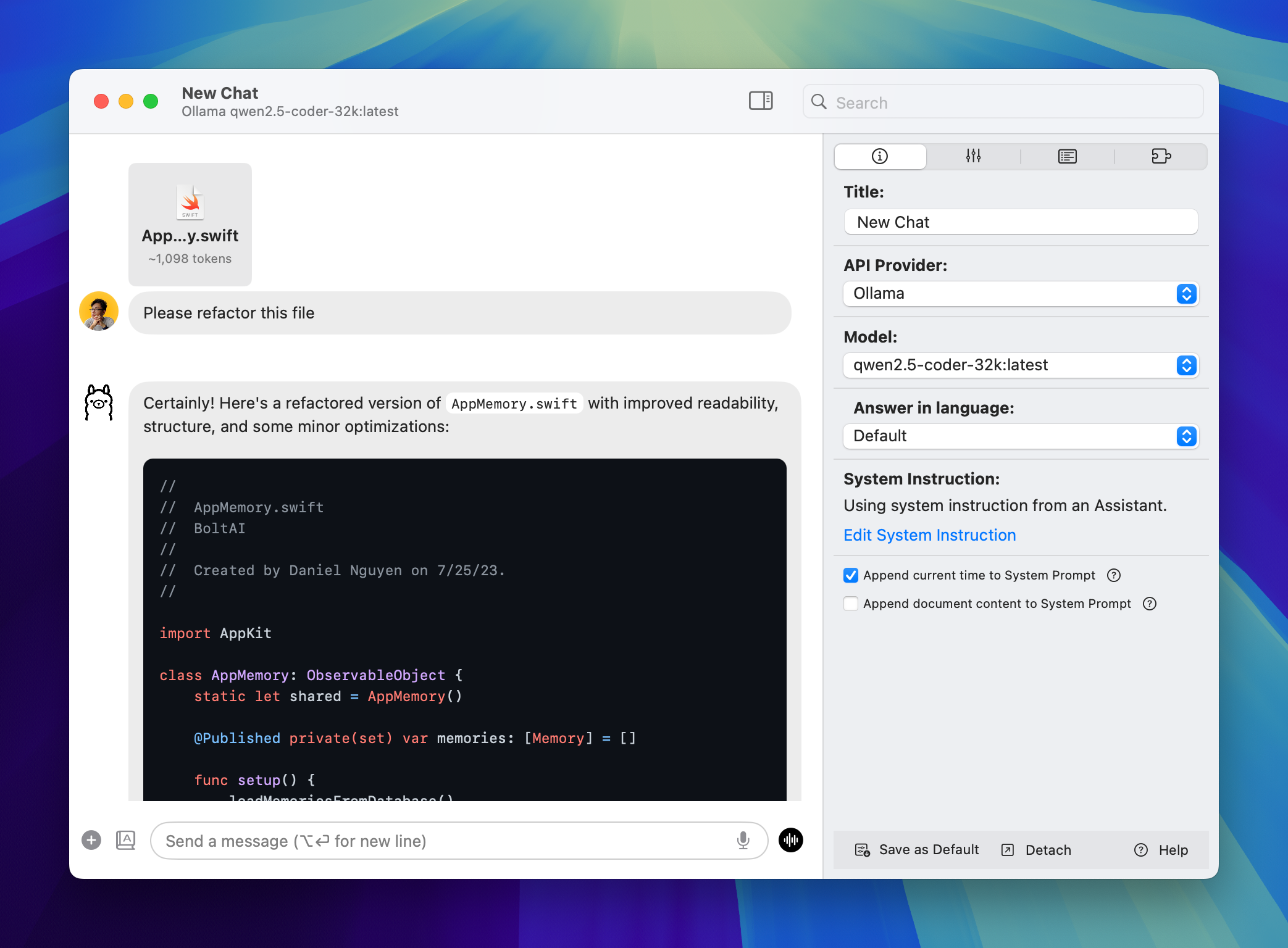Toggle the sidebar panel icon
The width and height of the screenshot is (1288, 948).
click(761, 101)
